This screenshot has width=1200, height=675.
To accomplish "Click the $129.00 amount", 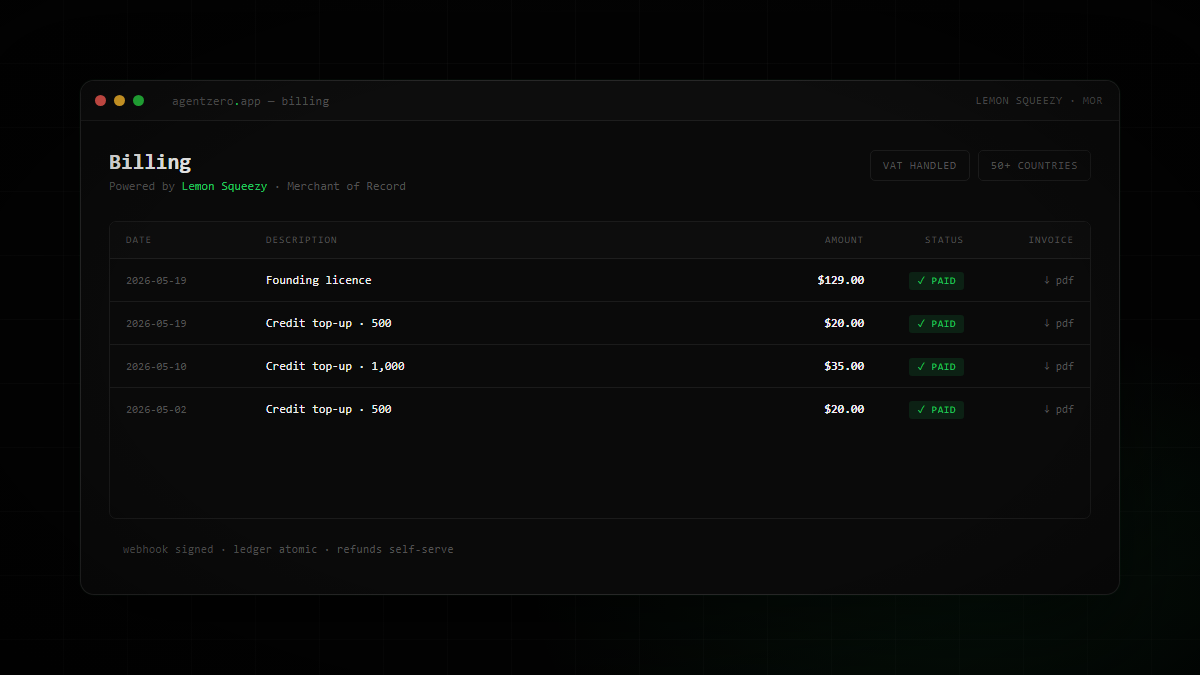I will tap(841, 280).
